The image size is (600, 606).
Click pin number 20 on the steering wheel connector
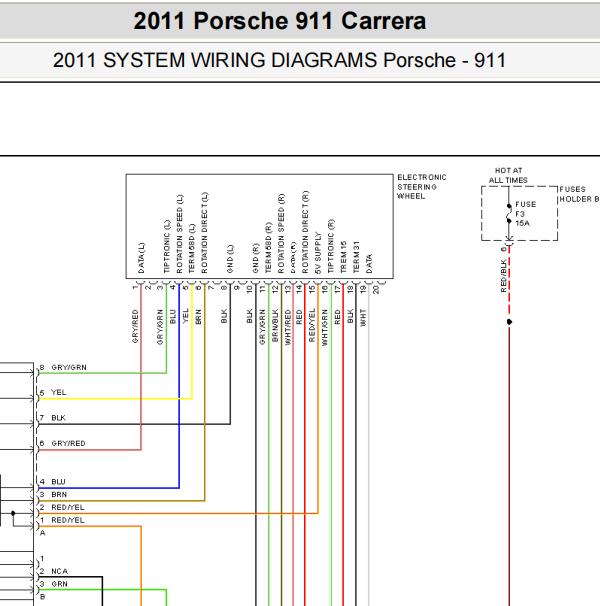[x=376, y=289]
